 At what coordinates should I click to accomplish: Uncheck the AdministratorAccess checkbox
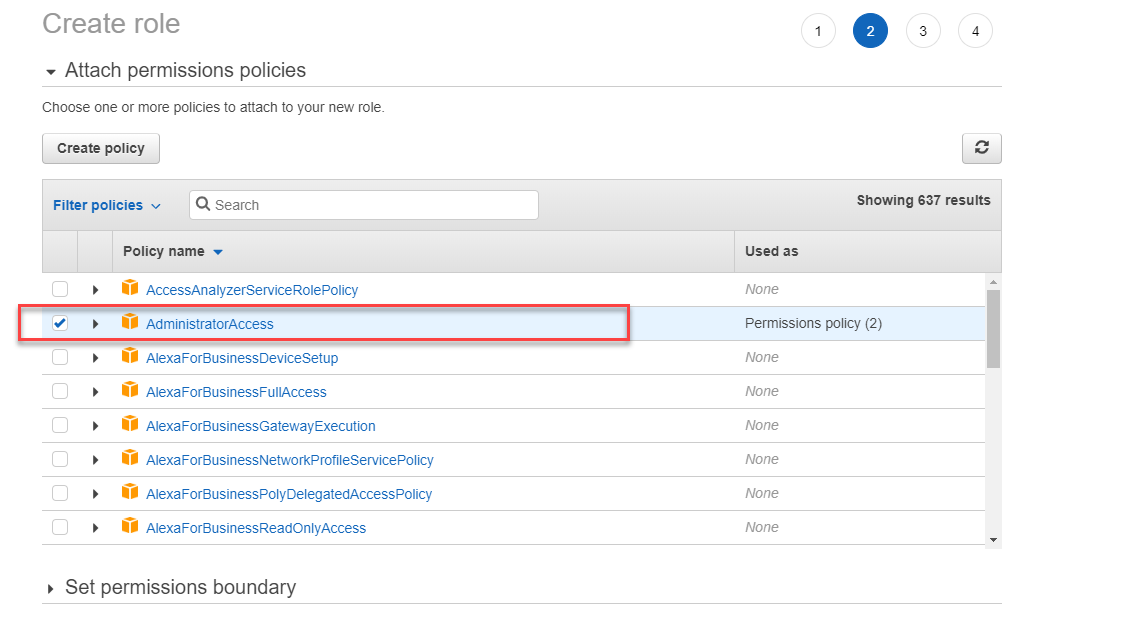tap(60, 323)
